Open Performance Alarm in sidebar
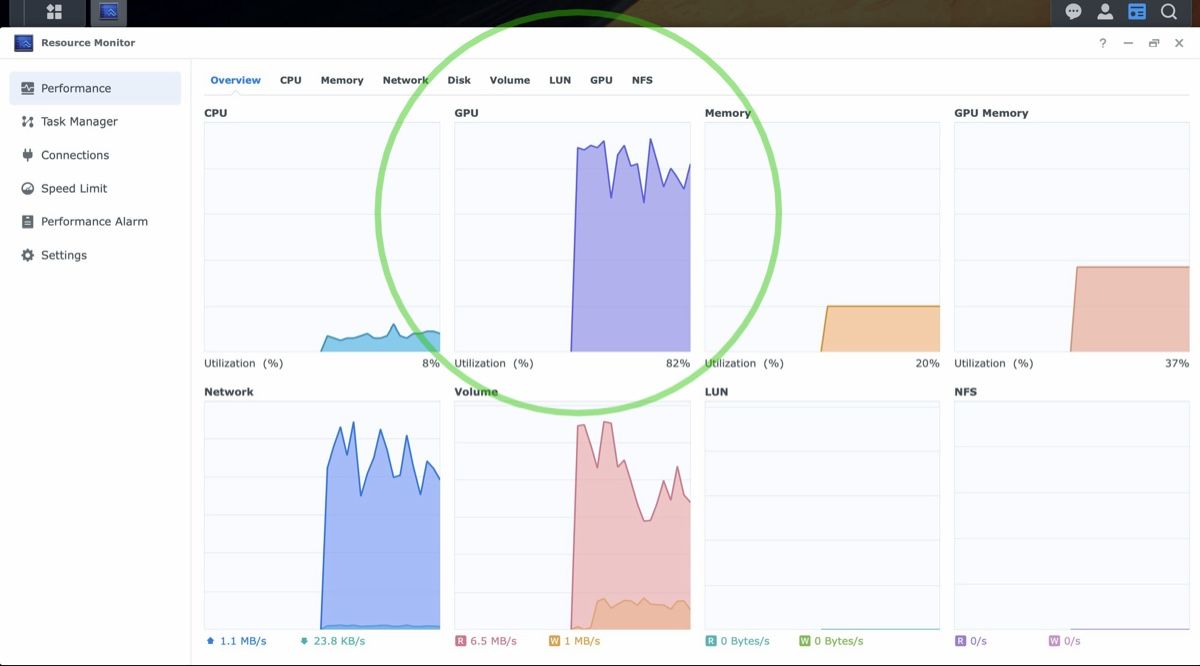This screenshot has width=1200, height=666. (x=95, y=222)
